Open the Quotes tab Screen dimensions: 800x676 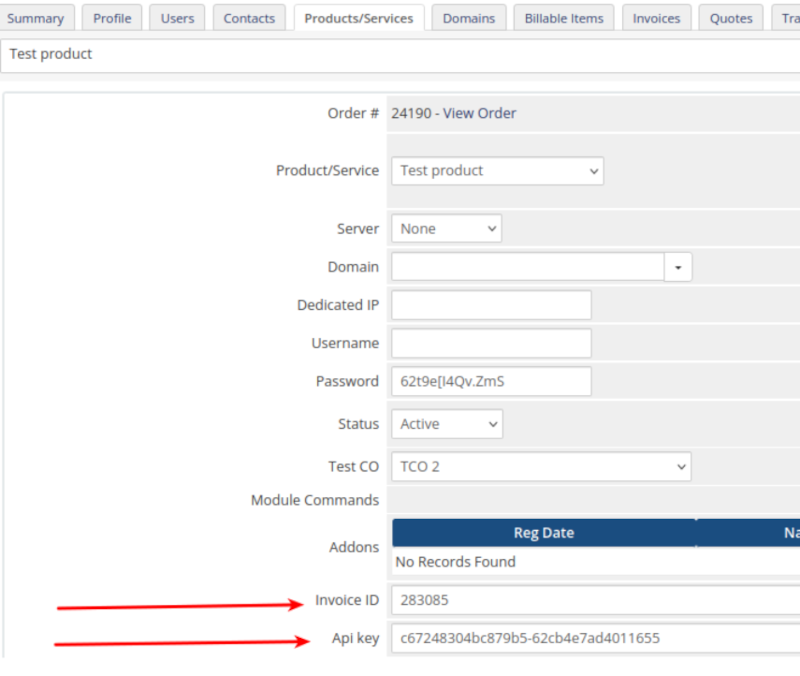731,18
